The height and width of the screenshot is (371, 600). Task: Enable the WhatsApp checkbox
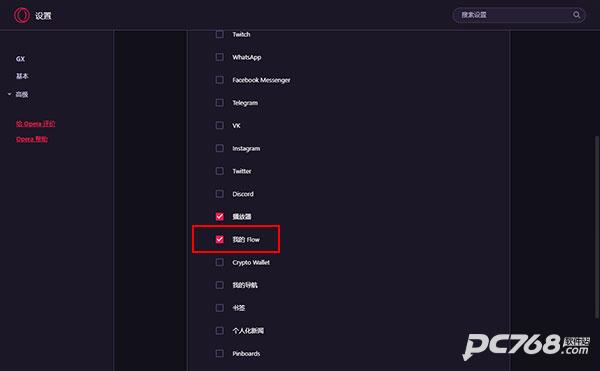pyautogui.click(x=220, y=57)
